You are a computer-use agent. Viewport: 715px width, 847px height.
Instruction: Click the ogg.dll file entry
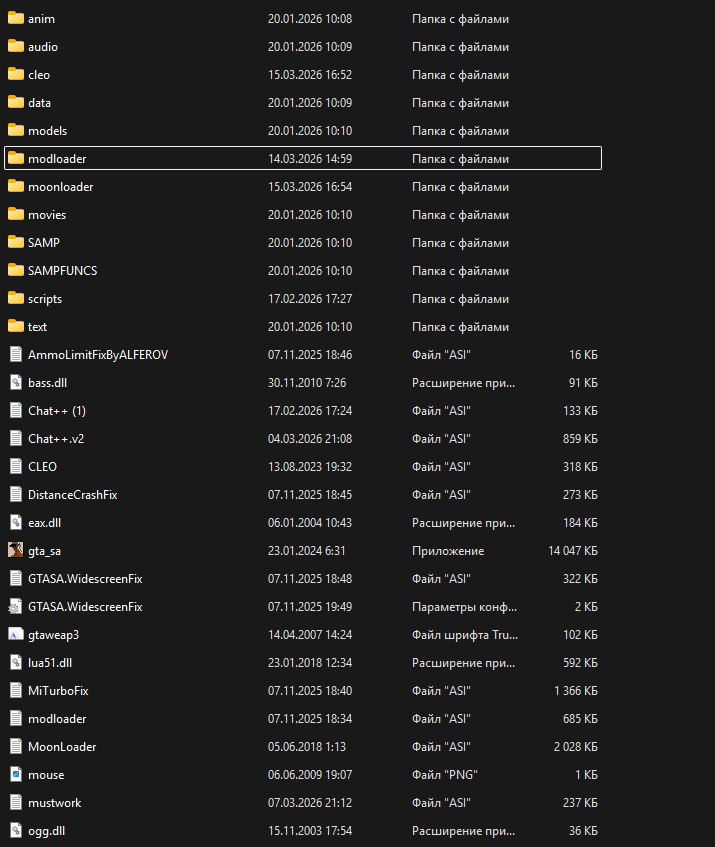pyautogui.click(x=47, y=831)
